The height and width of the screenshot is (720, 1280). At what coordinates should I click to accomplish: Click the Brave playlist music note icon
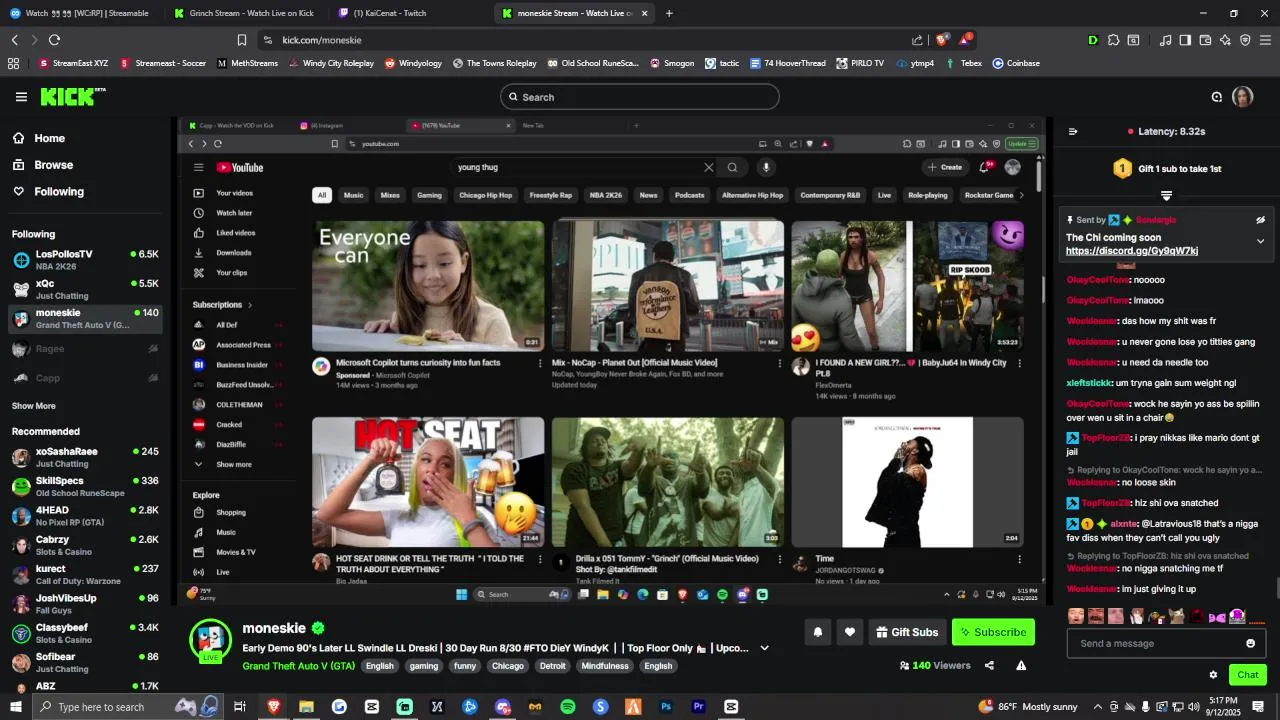click(x=1165, y=40)
